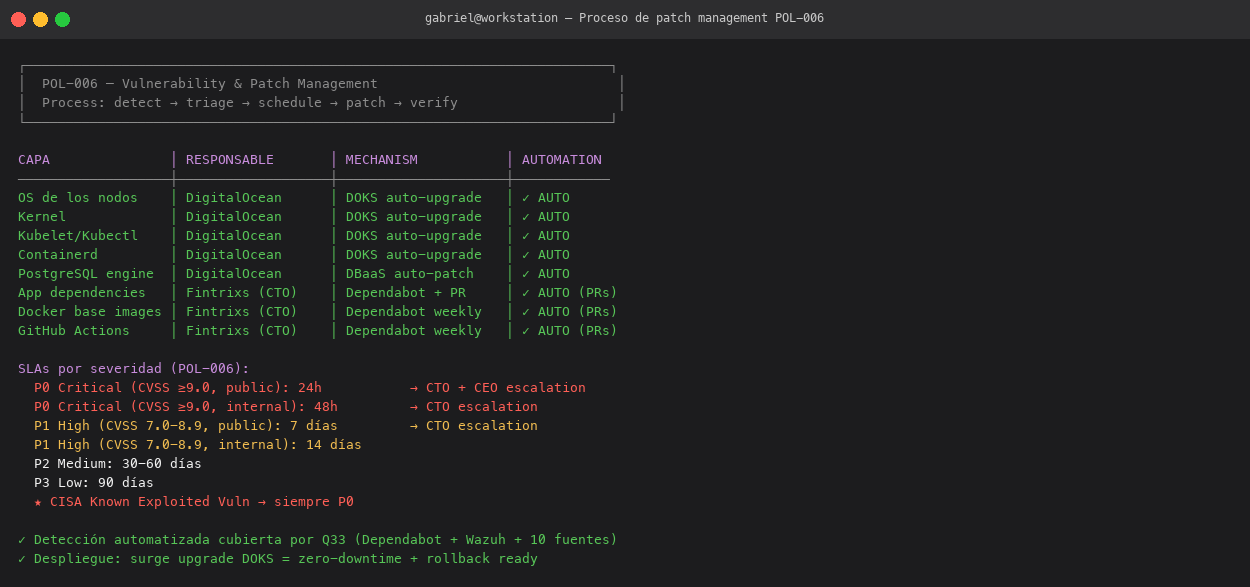Select the 'Containerd' row label
Screen dimensions: 1250x587
(58, 255)
